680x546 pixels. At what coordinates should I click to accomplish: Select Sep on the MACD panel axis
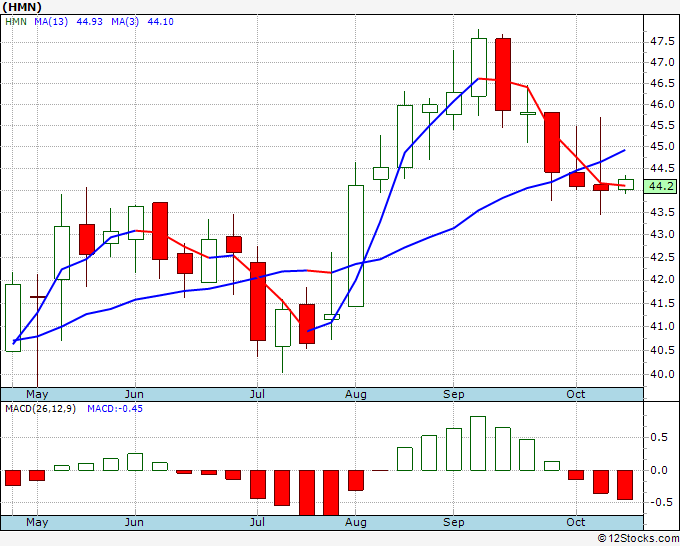tap(454, 522)
